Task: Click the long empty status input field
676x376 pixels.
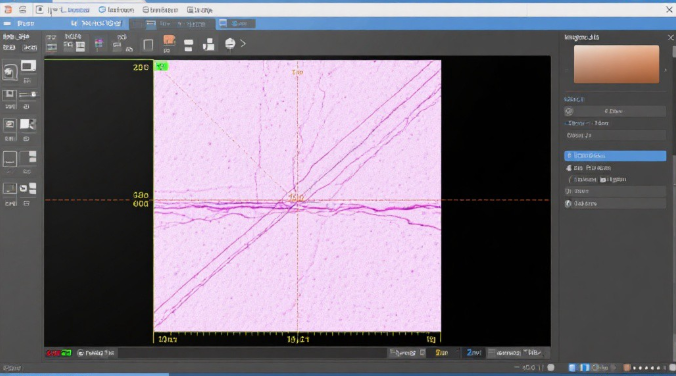Action: 252,353
